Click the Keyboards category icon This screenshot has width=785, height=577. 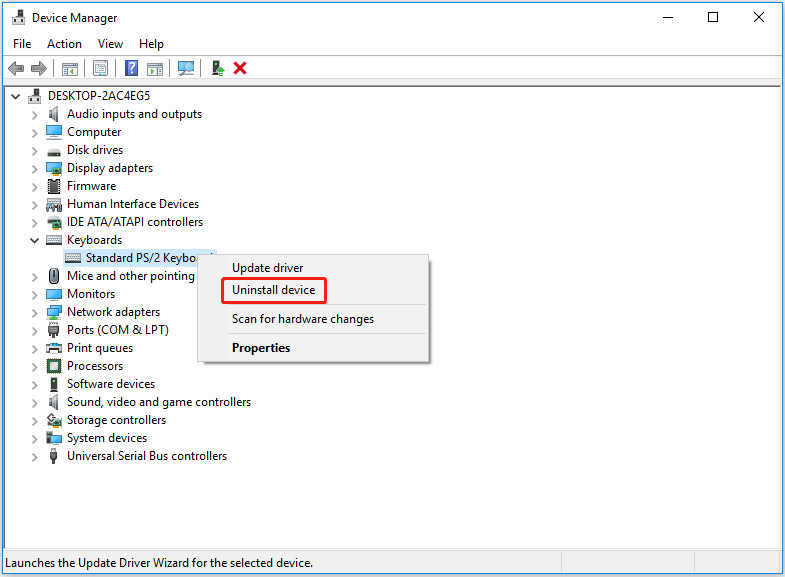click(54, 240)
